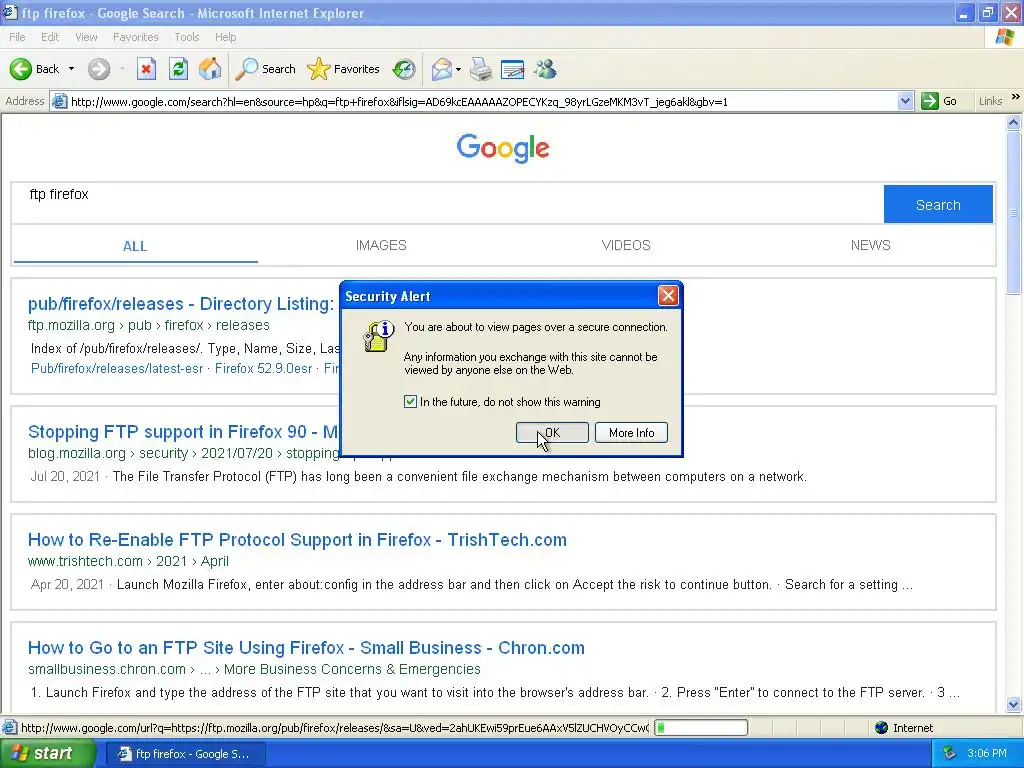Click the Stop loading icon
This screenshot has width=1024, height=768.
(146, 69)
